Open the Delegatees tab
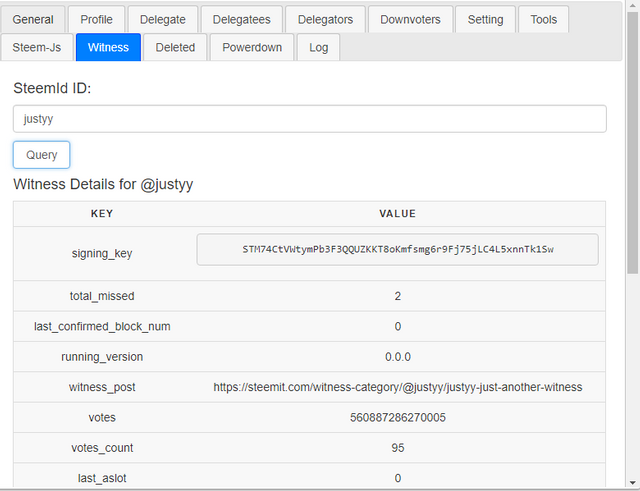This screenshot has width=640, height=491. [x=239, y=19]
